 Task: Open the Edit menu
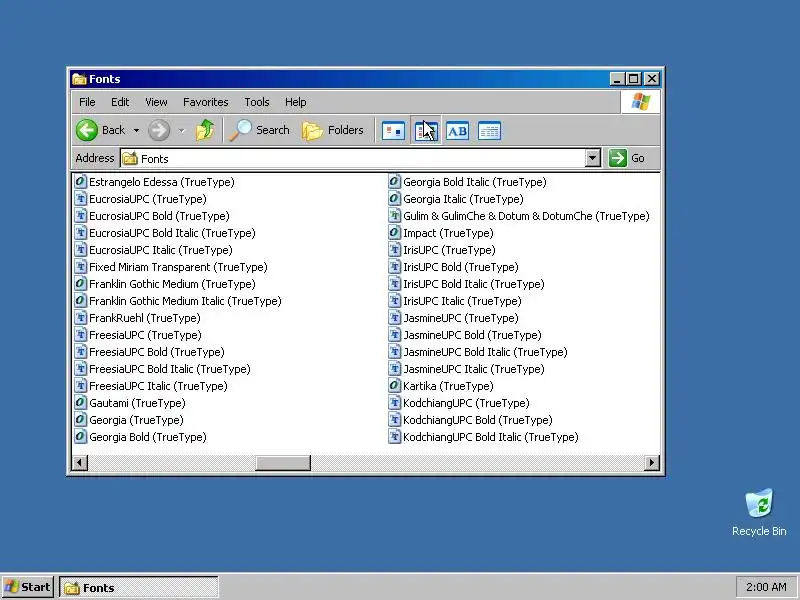[x=120, y=102]
